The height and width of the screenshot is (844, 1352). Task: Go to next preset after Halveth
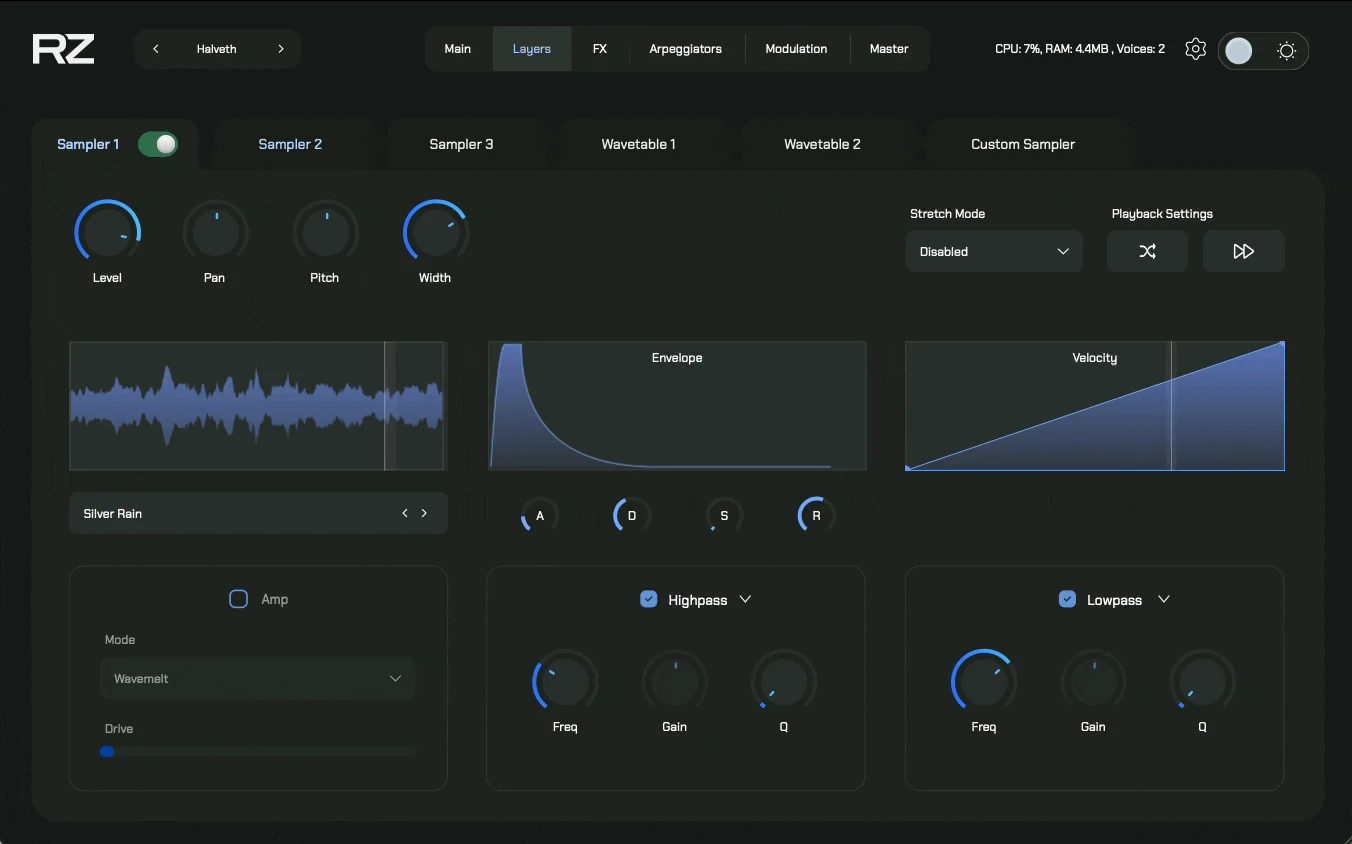click(x=281, y=49)
